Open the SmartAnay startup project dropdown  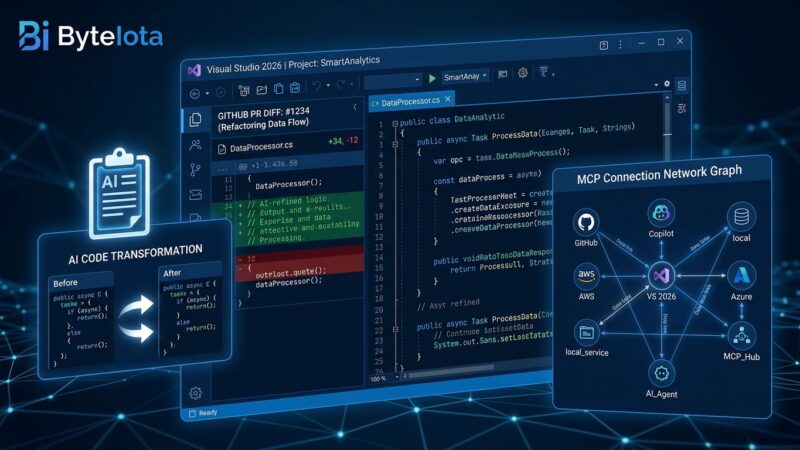coord(465,77)
